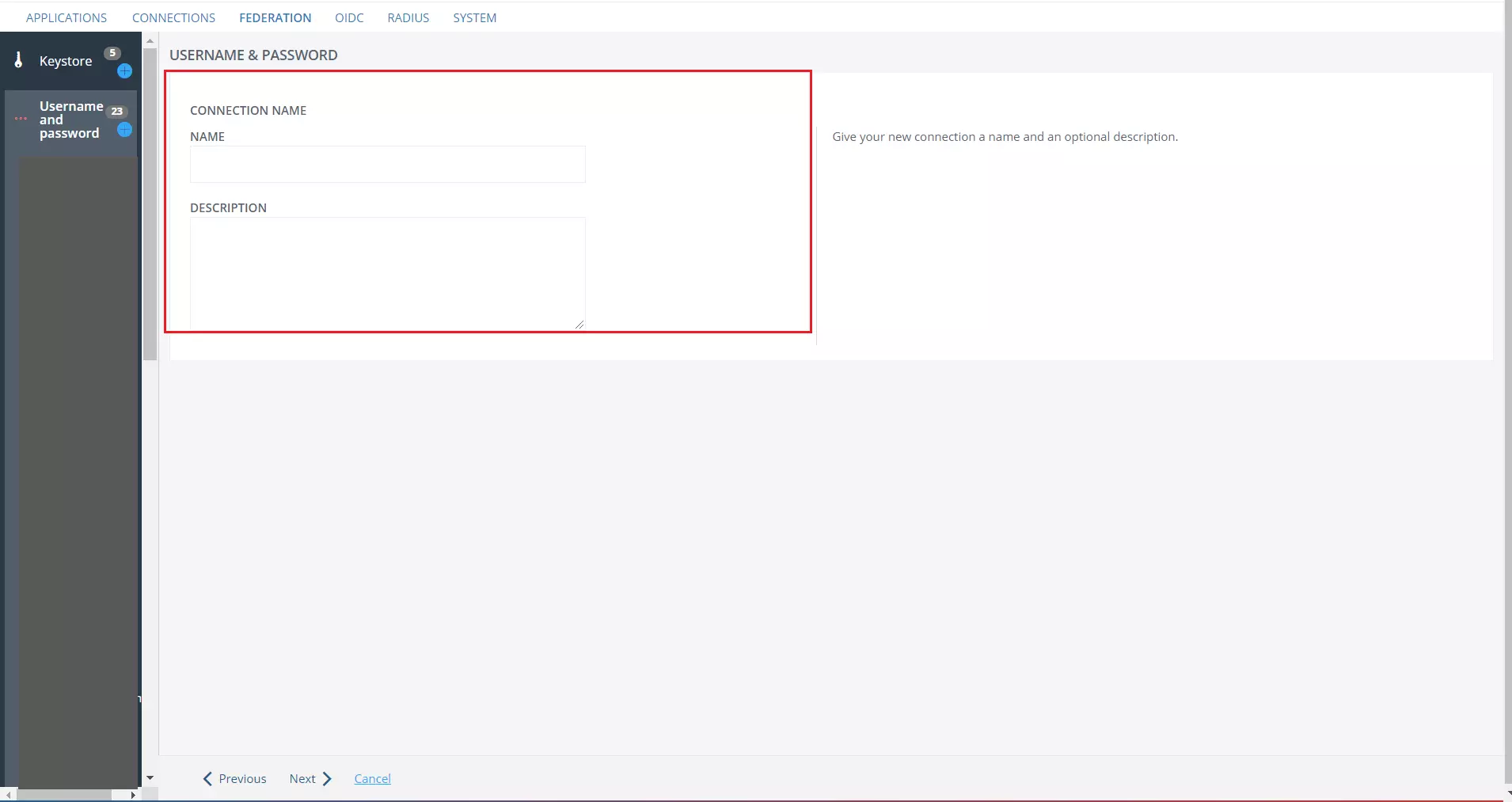Add new Username and password connection

click(x=124, y=130)
